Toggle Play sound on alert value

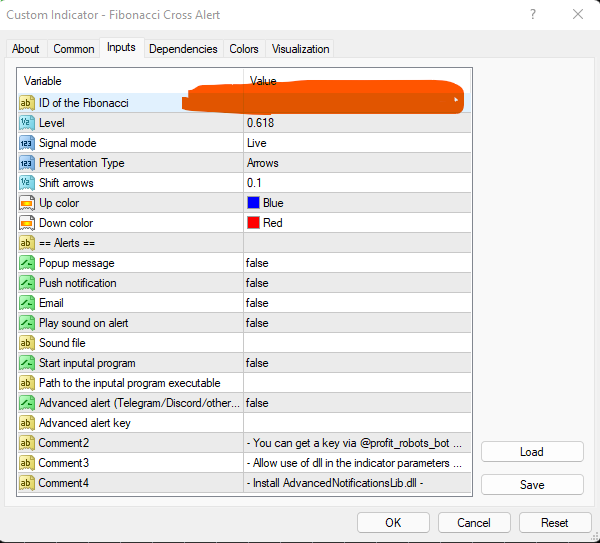click(357, 323)
